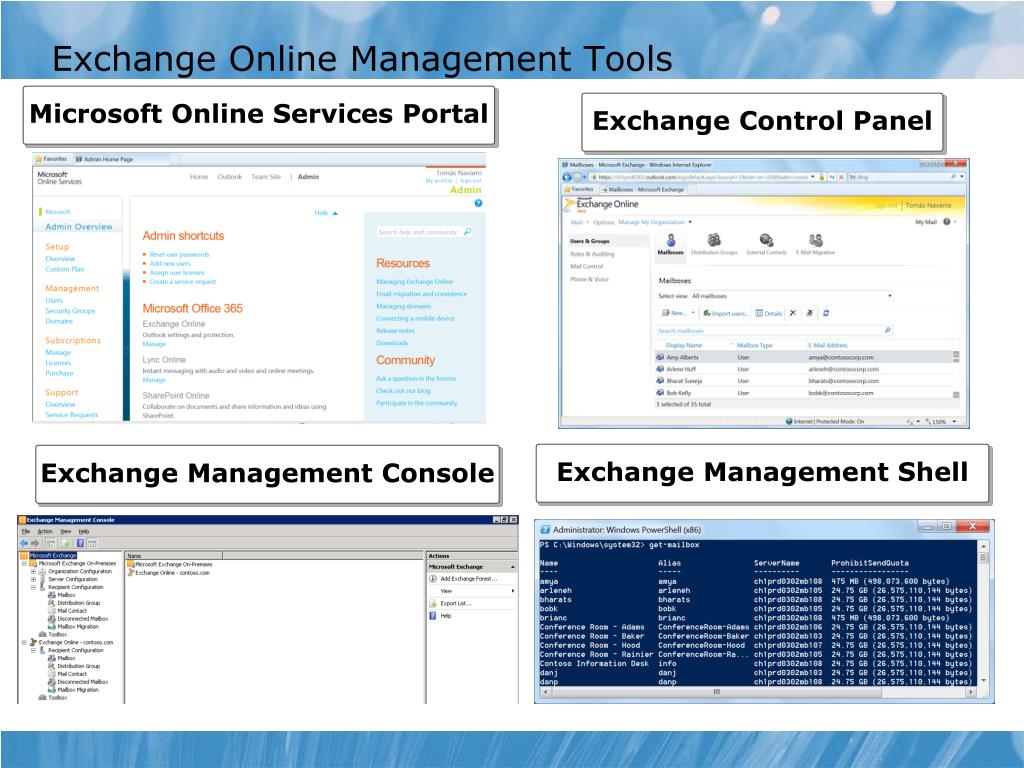Open Help menu in Management Console
1024x768 pixels.
(x=84, y=532)
